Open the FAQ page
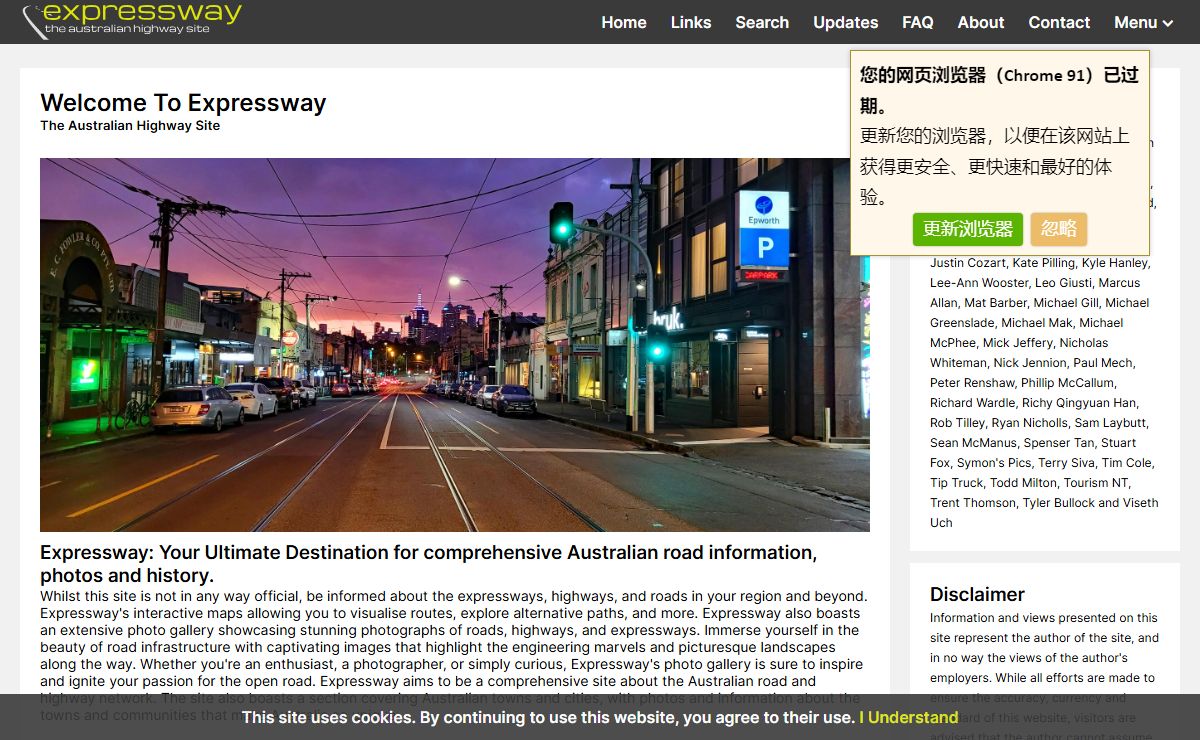The height and width of the screenshot is (740, 1200). coord(917,22)
